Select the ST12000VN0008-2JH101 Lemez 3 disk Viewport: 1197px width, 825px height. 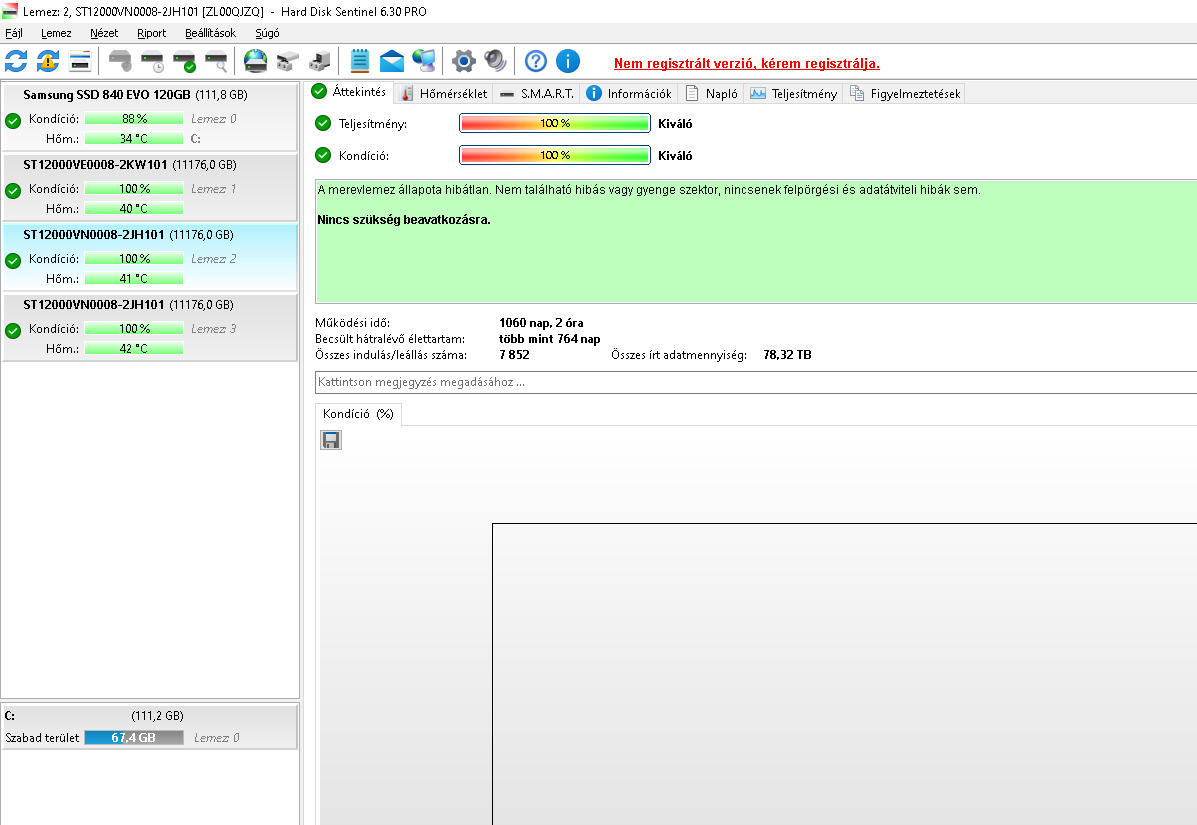tap(150, 327)
